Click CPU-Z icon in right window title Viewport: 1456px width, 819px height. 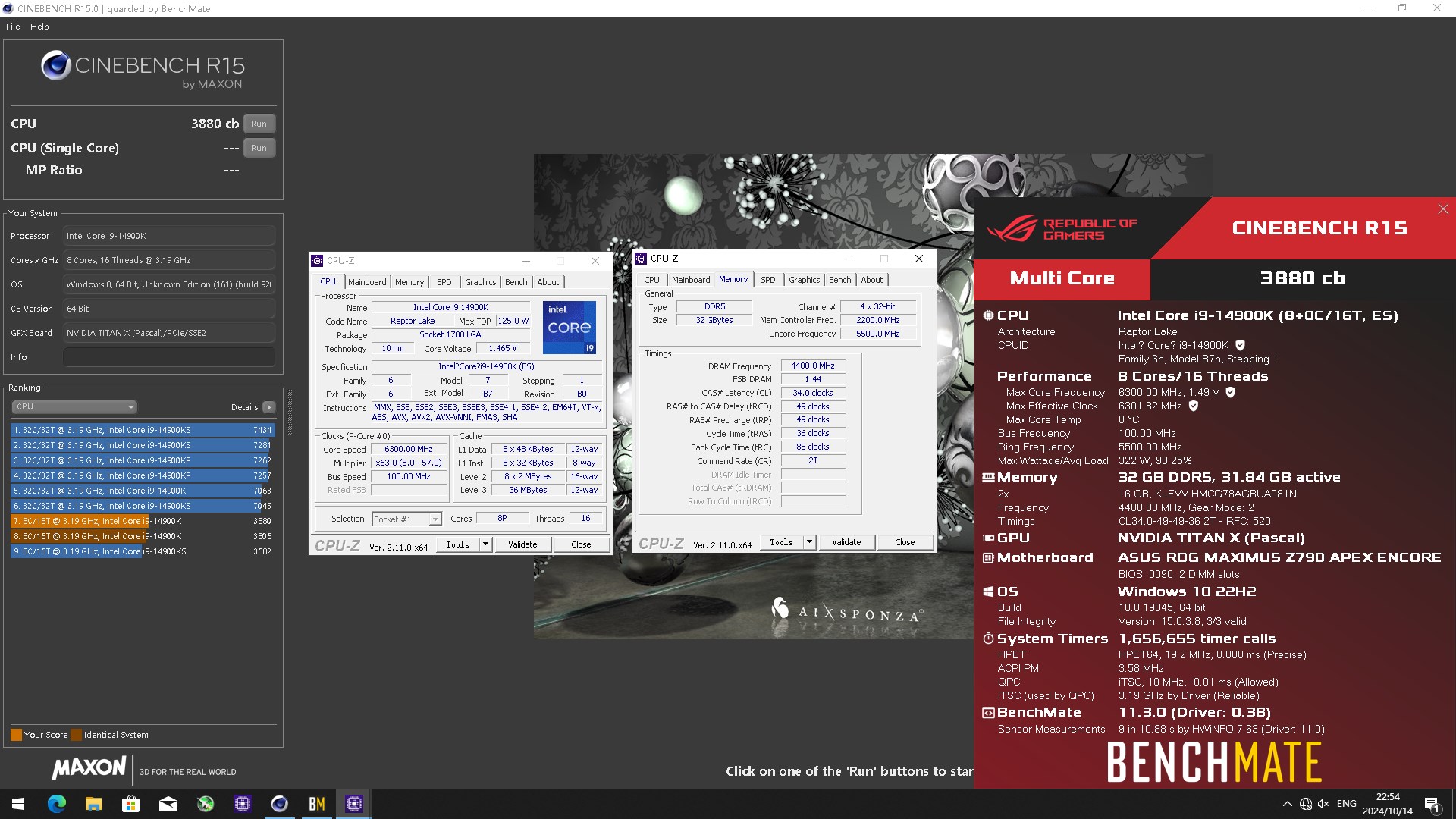642,259
